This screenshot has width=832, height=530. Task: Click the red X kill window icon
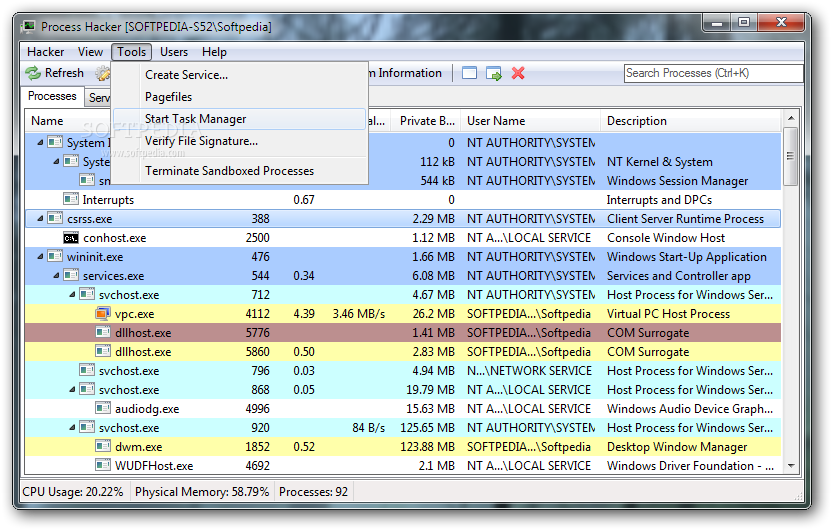518,73
